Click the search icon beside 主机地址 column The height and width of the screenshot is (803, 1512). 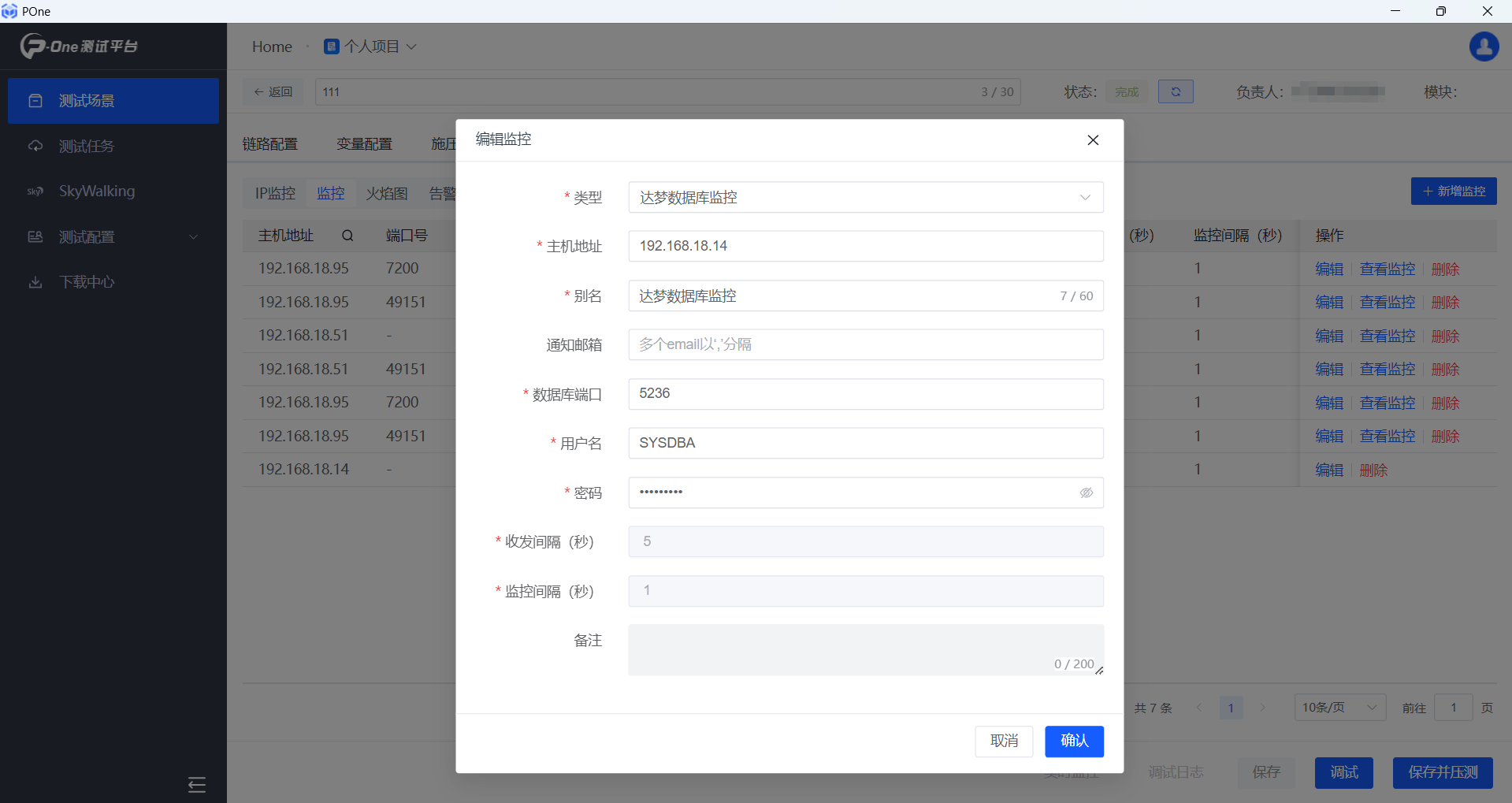[347, 236]
